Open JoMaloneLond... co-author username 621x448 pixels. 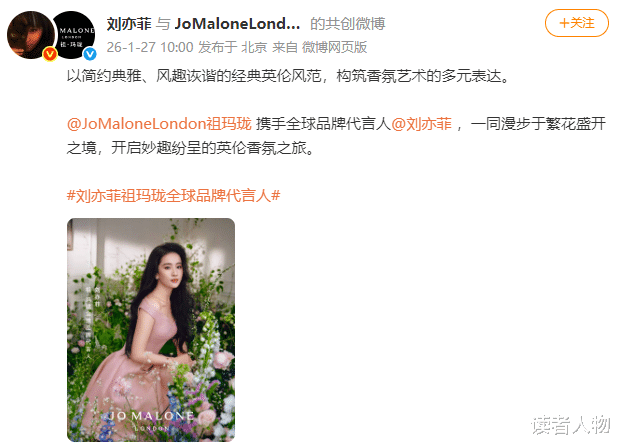coord(237,24)
